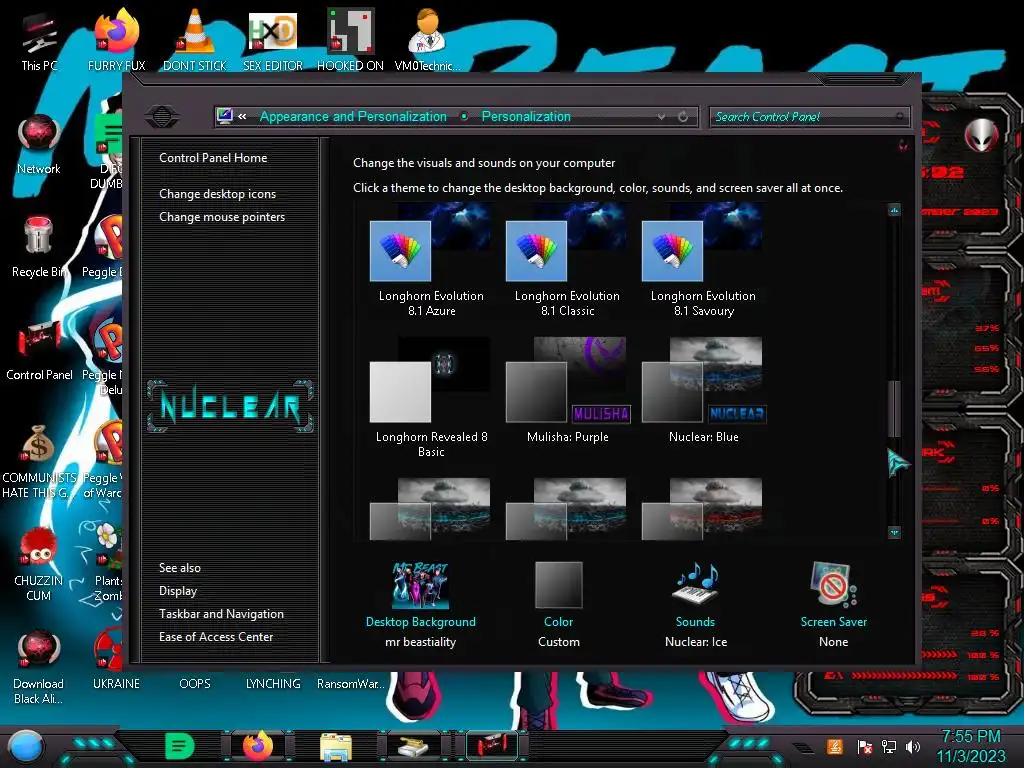This screenshot has width=1024, height=768.
Task: Click theme list scroll up arrow
Action: [894, 210]
